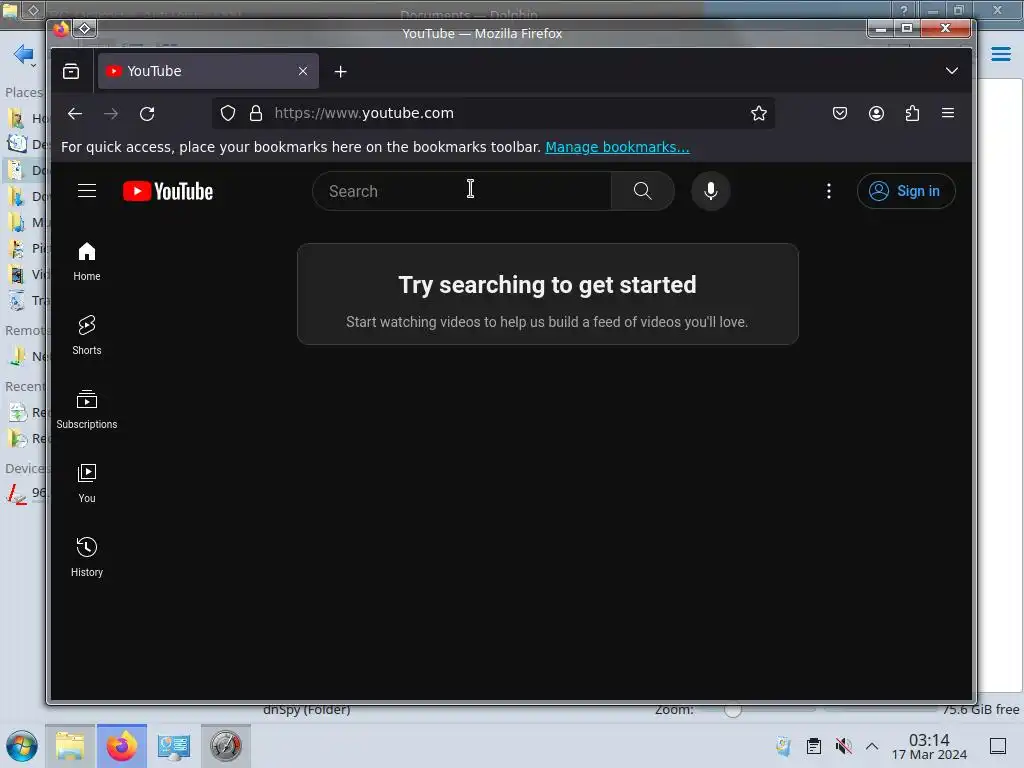This screenshot has width=1024, height=768.
Task: Open Manage bookmarks link
Action: tap(617, 147)
